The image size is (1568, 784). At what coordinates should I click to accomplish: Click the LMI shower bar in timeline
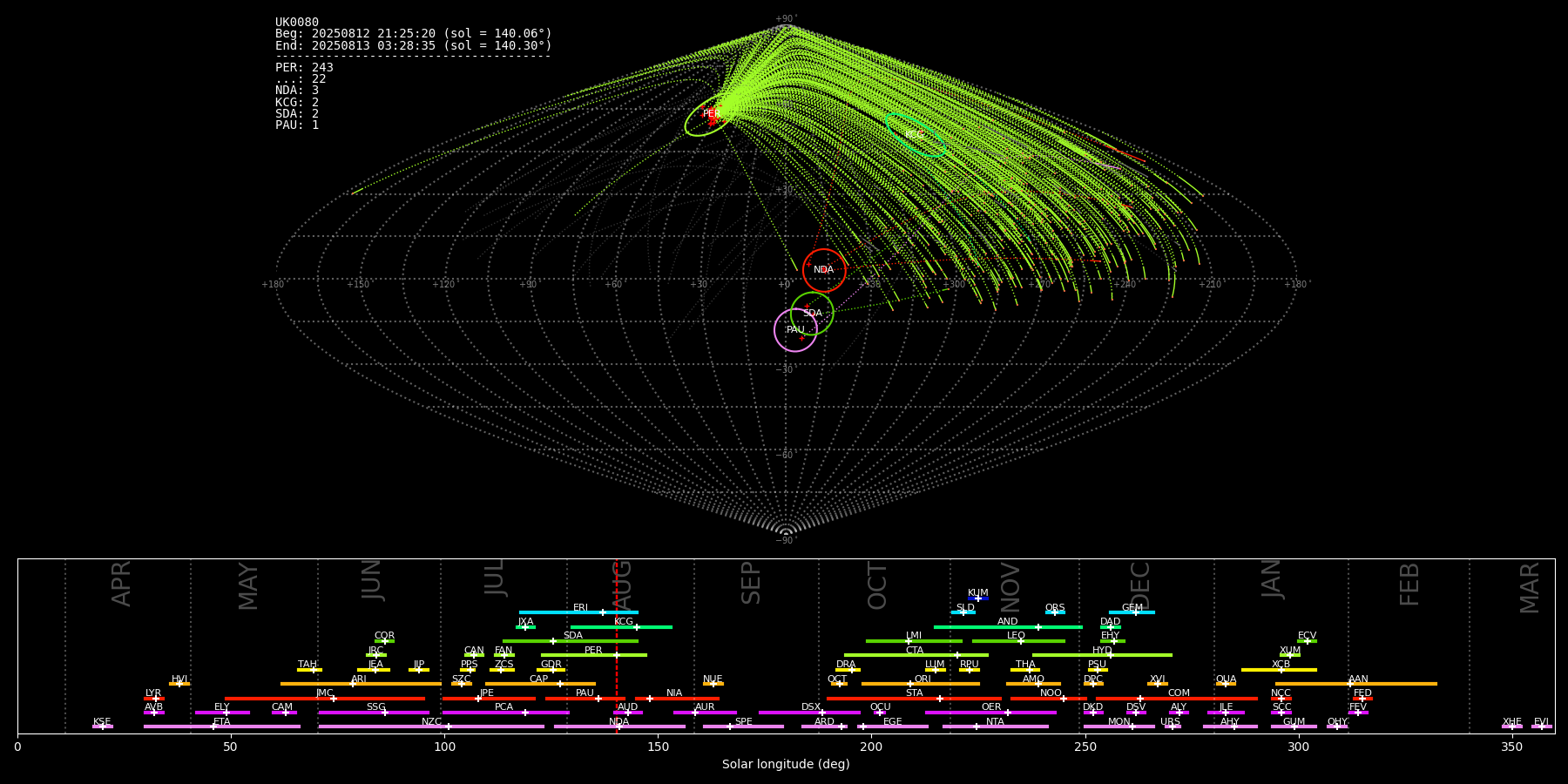[914, 641]
